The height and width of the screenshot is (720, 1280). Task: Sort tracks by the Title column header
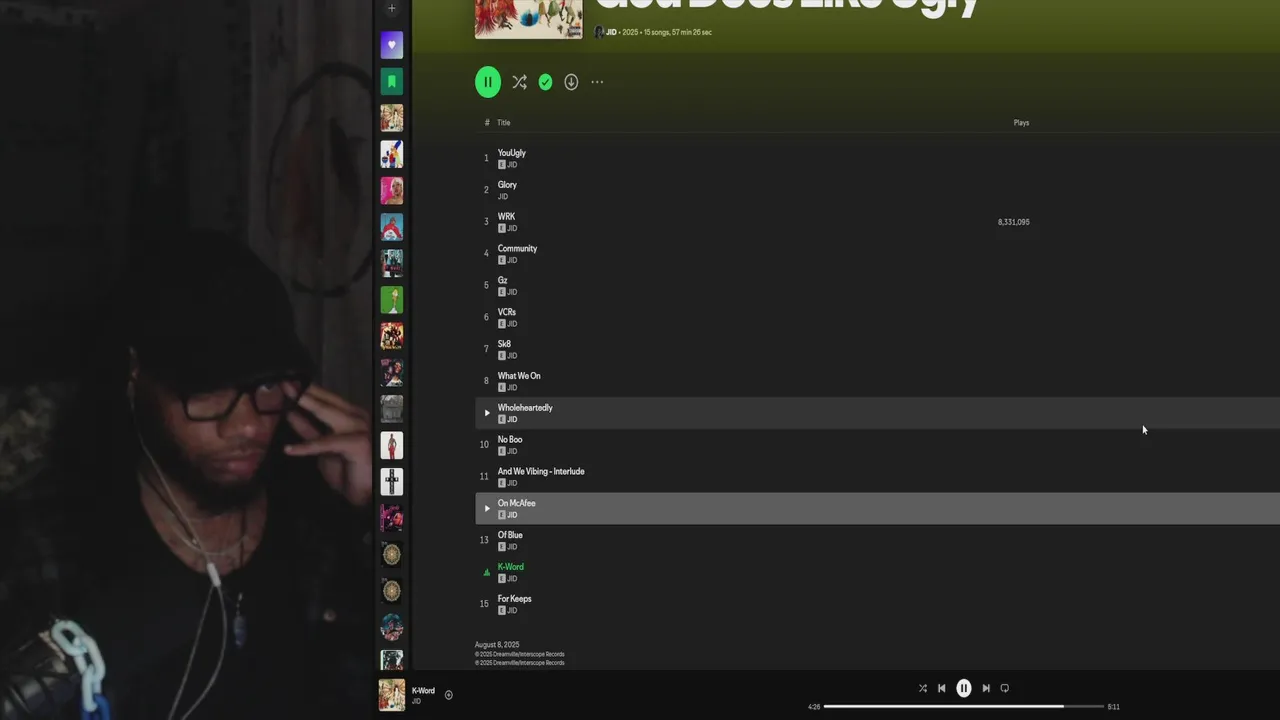click(504, 123)
